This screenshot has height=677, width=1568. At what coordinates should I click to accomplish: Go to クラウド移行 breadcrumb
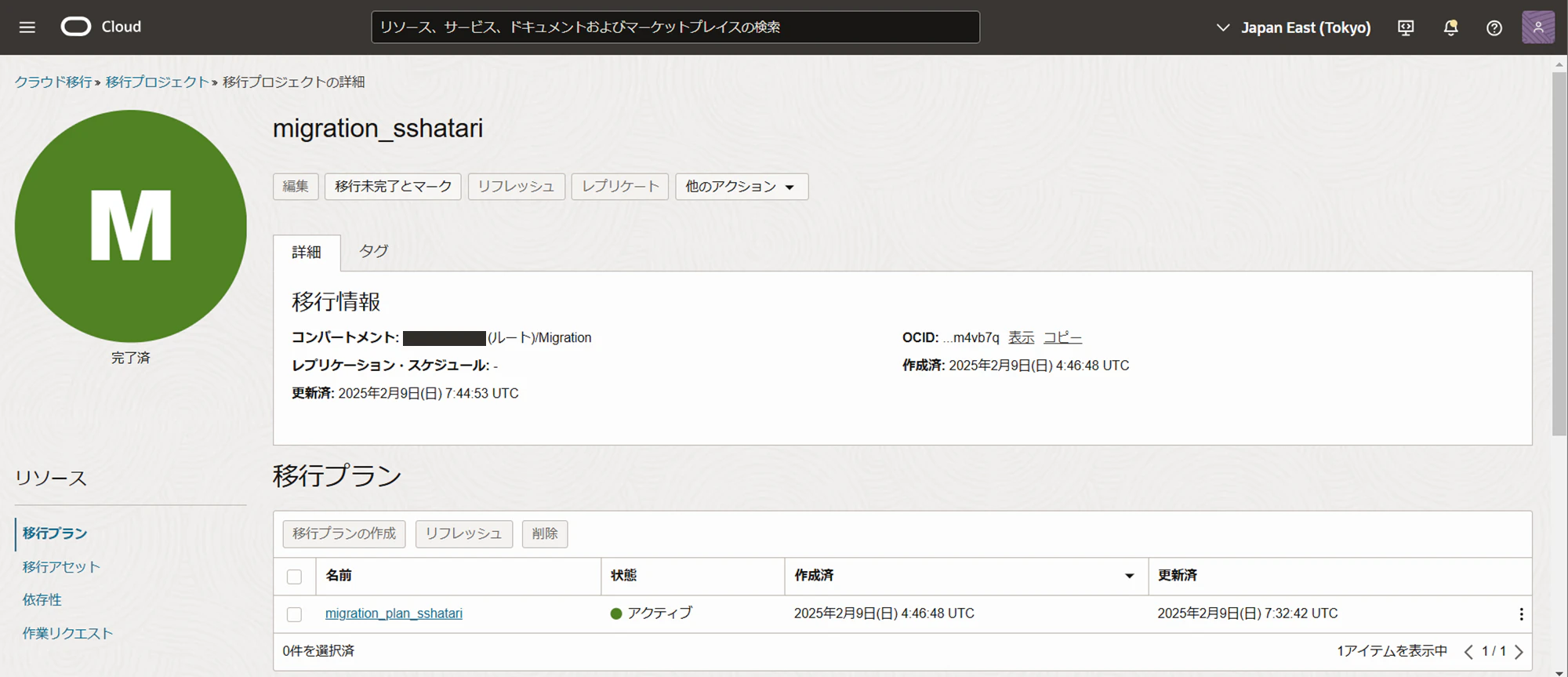click(x=53, y=82)
